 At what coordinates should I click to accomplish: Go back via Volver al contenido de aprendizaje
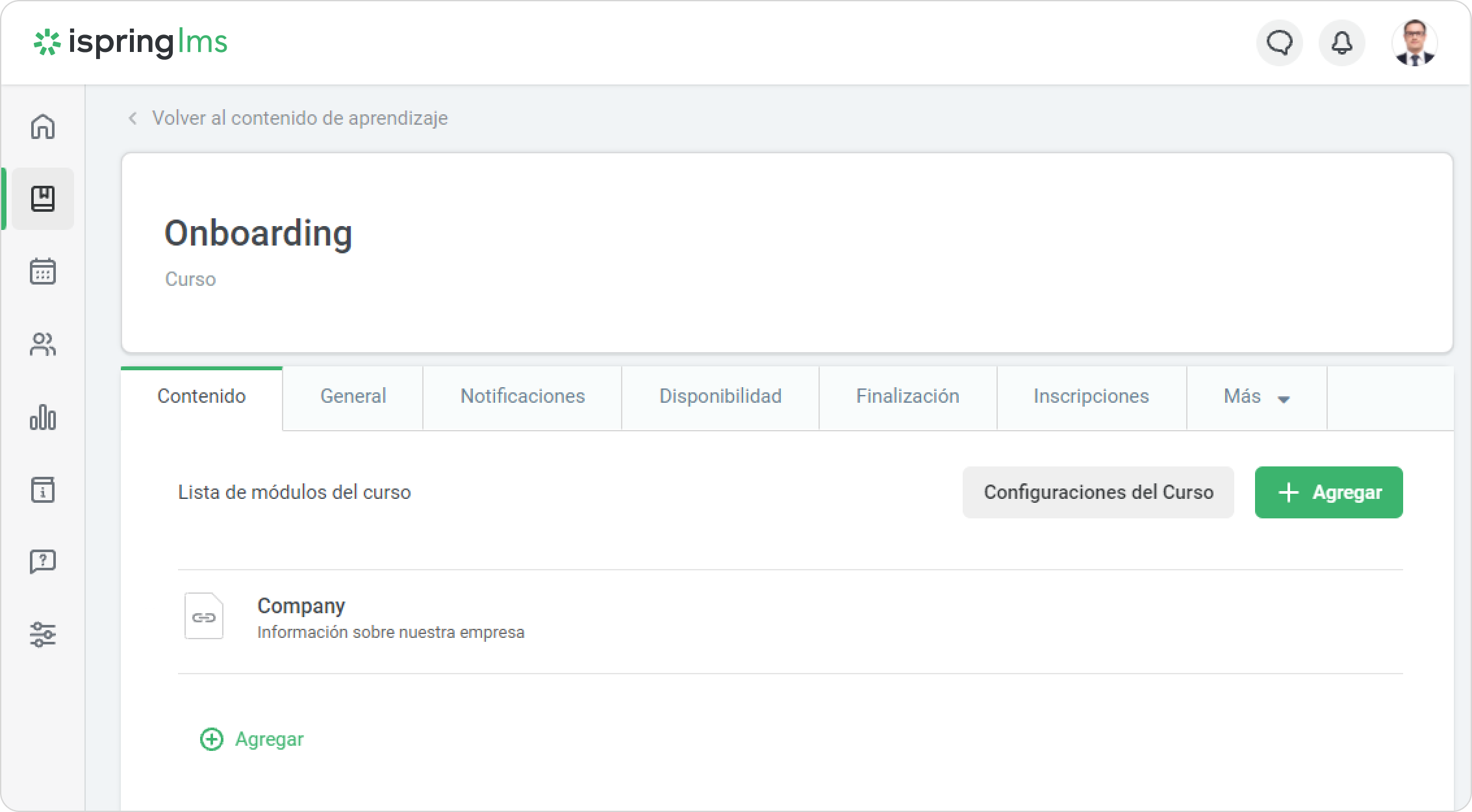pyautogui.click(x=299, y=118)
